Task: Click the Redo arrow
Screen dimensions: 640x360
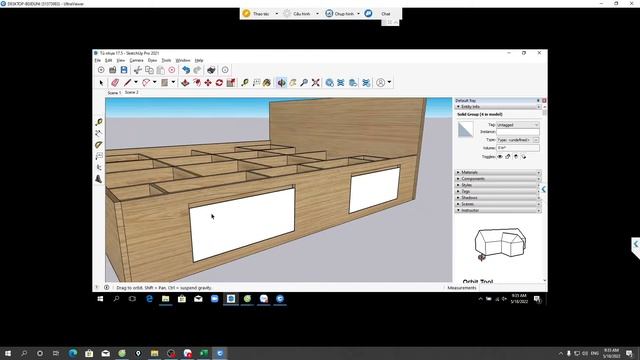Action: click(x=198, y=70)
